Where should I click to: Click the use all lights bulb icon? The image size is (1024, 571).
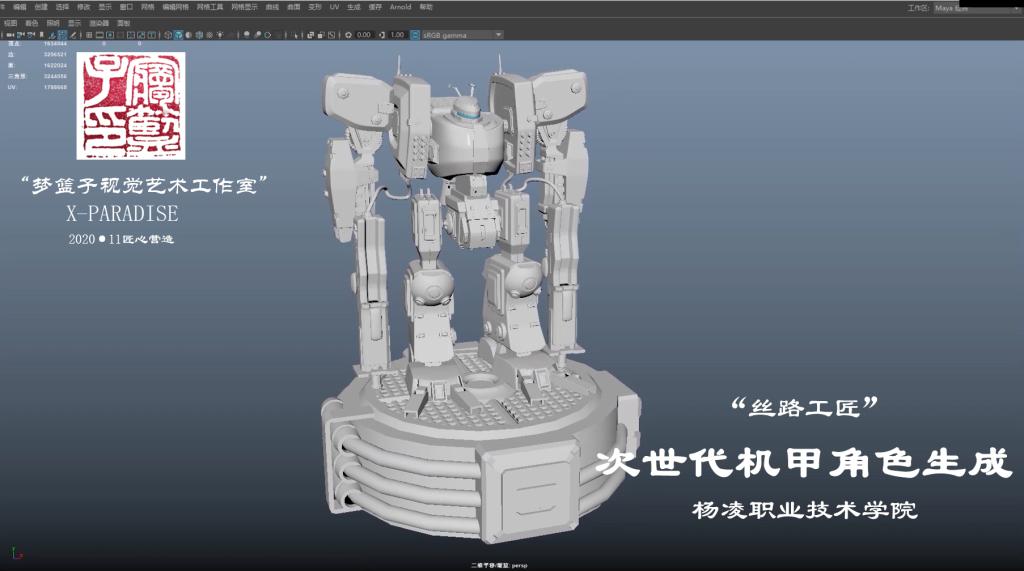pyautogui.click(x=219, y=35)
